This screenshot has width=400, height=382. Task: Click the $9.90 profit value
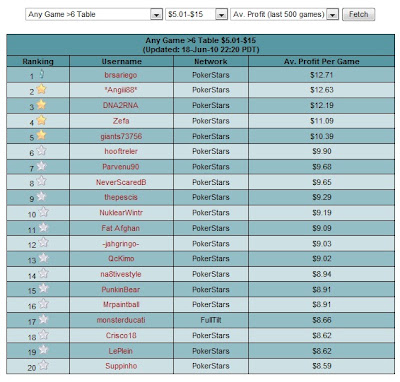click(322, 151)
